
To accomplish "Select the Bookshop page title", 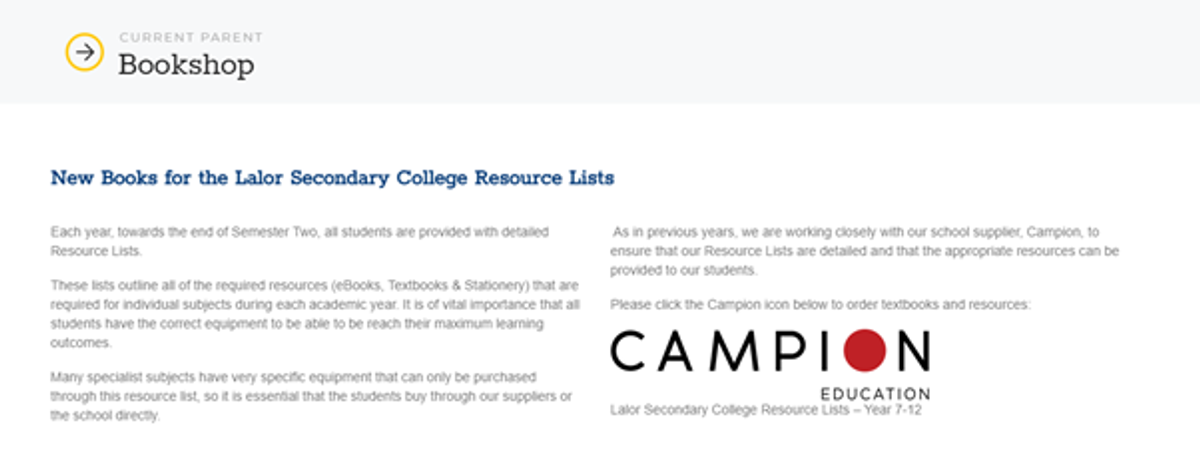I will point(186,65).
